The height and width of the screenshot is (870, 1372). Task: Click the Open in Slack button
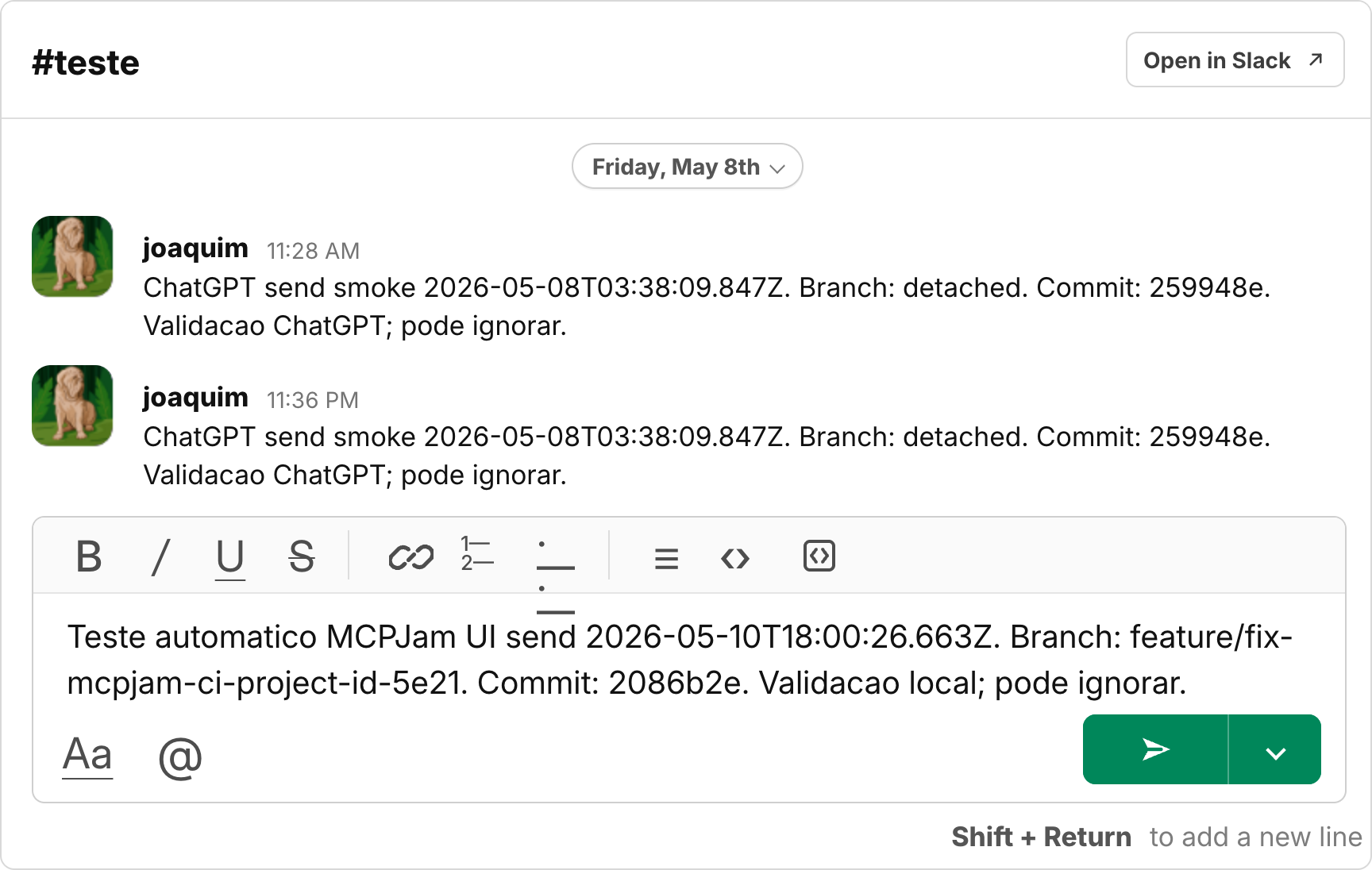tap(1235, 60)
